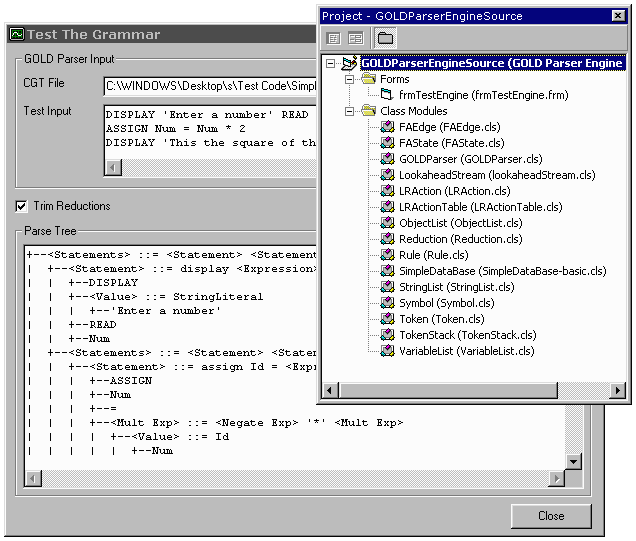Screen dimensions: 636x541
Task: Toggle the Trim Reductions checkbox
Action: tap(22, 206)
